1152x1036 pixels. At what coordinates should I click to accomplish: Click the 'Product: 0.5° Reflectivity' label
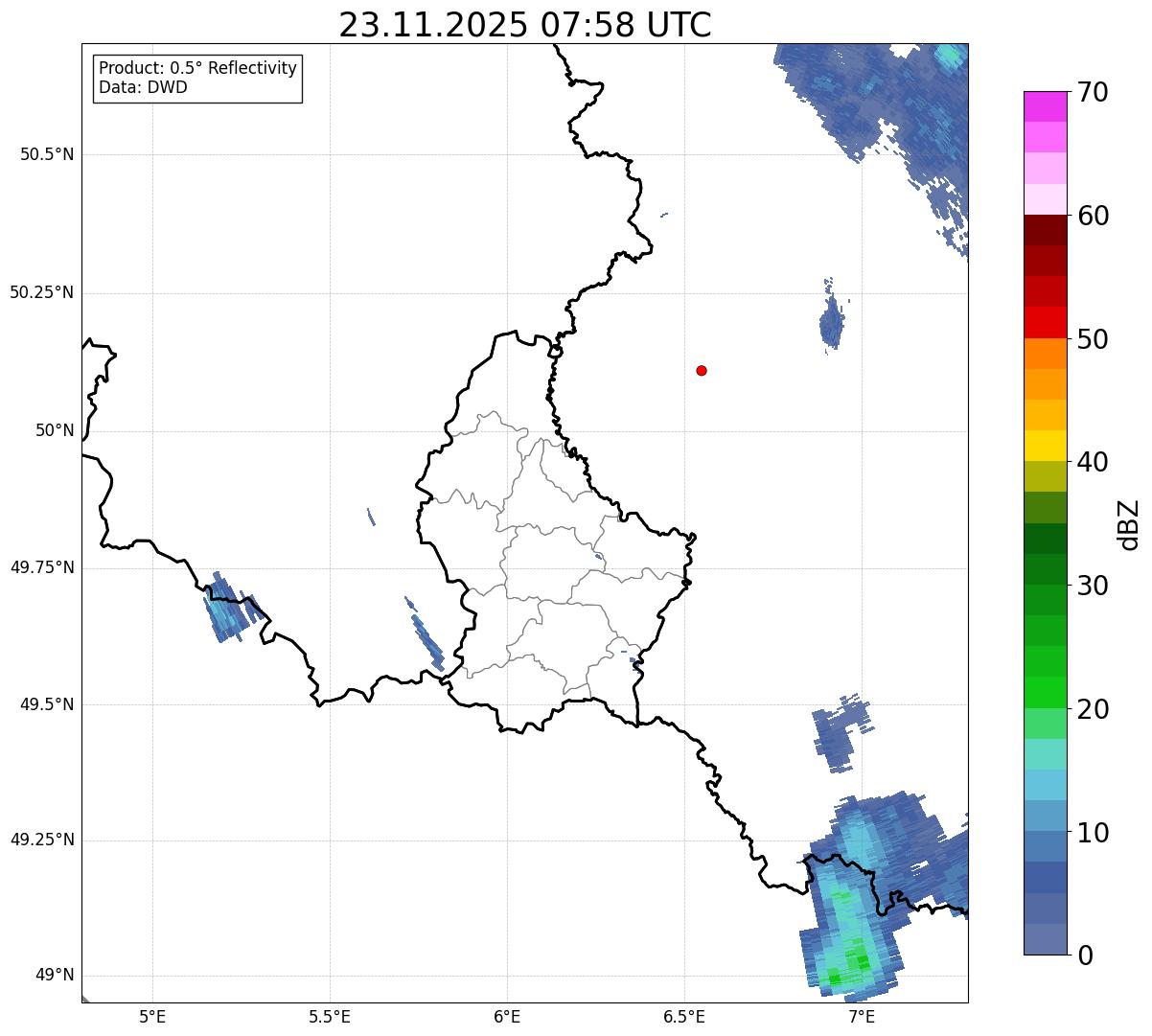[x=197, y=69]
